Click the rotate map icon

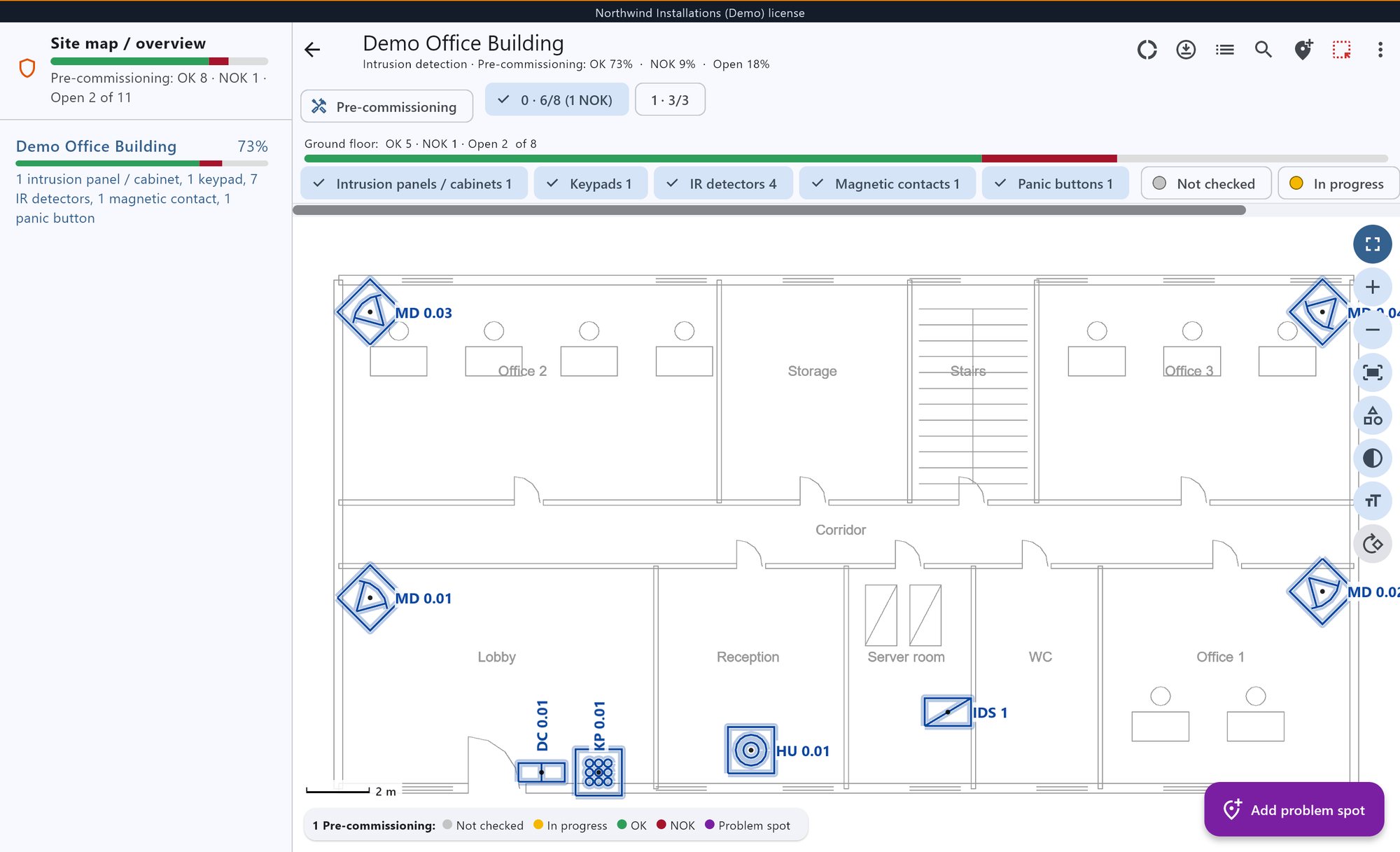tap(1372, 544)
